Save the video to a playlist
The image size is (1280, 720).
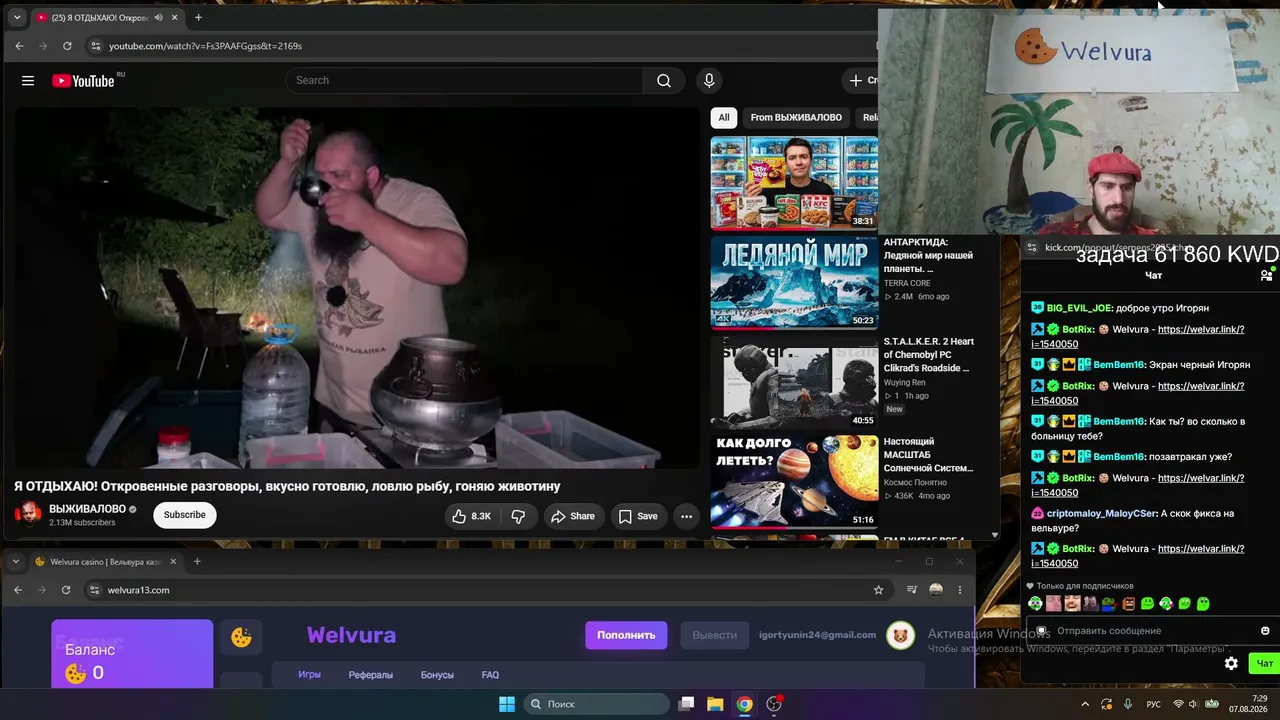(637, 516)
